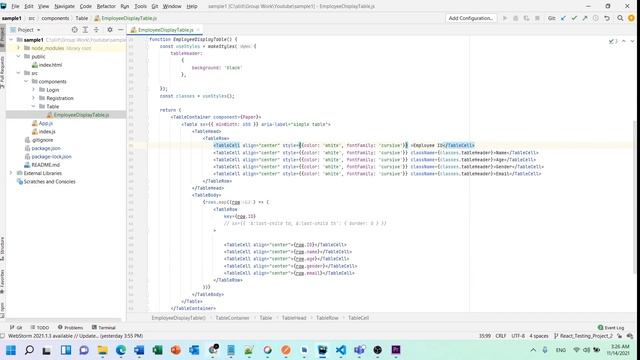Image resolution: width=640 pixels, height=360 pixels.
Task: Click the debug bug icon in toolbar
Action: click(x=516, y=18)
